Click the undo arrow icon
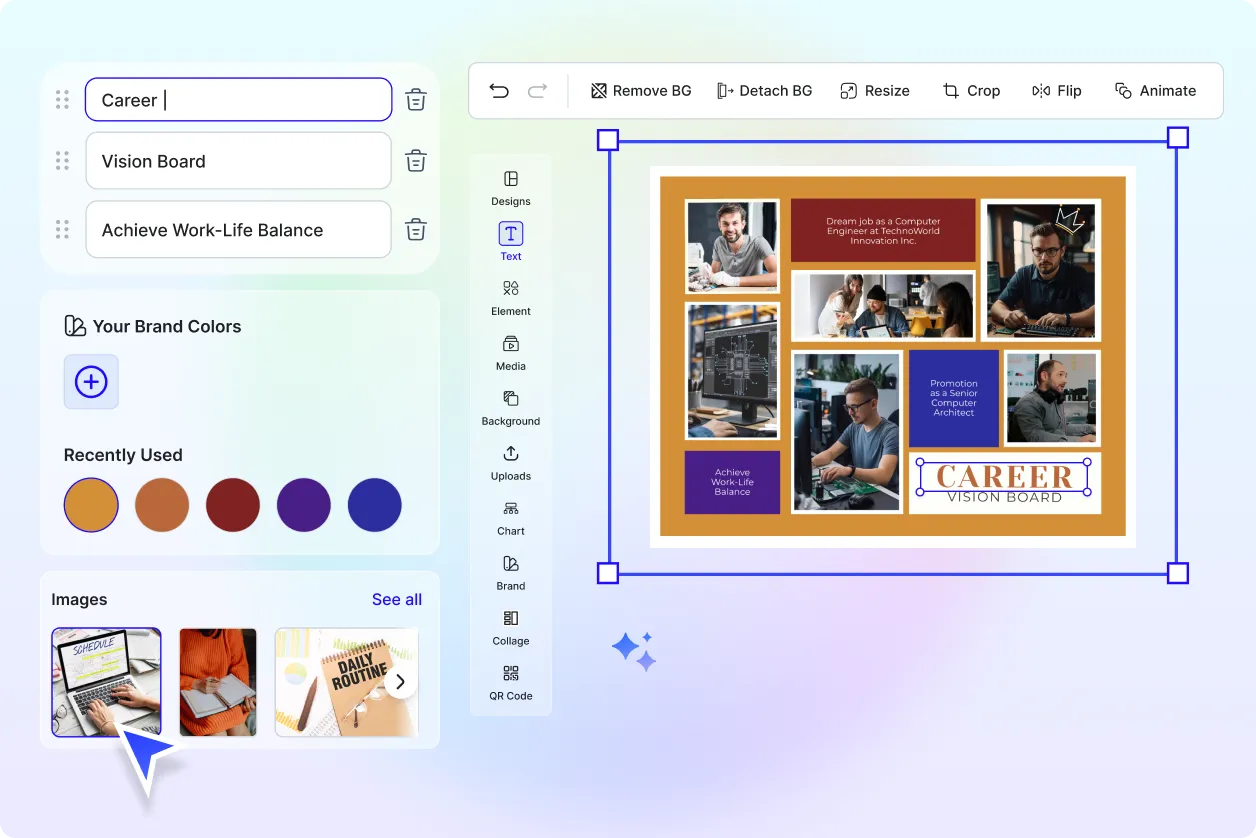This screenshot has width=1256, height=838. click(499, 91)
